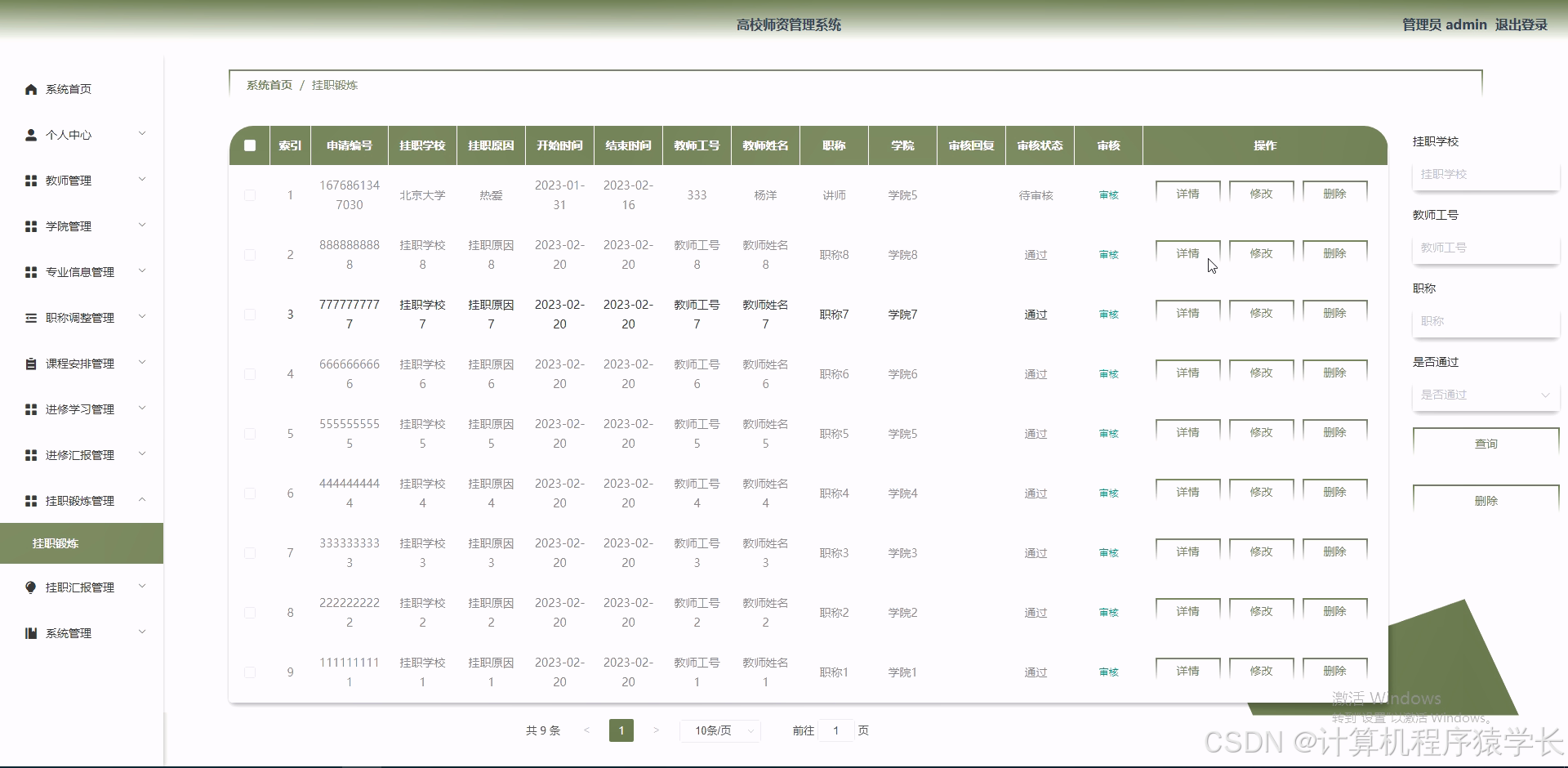Check the checkbox for row 6666666666

pyautogui.click(x=250, y=374)
